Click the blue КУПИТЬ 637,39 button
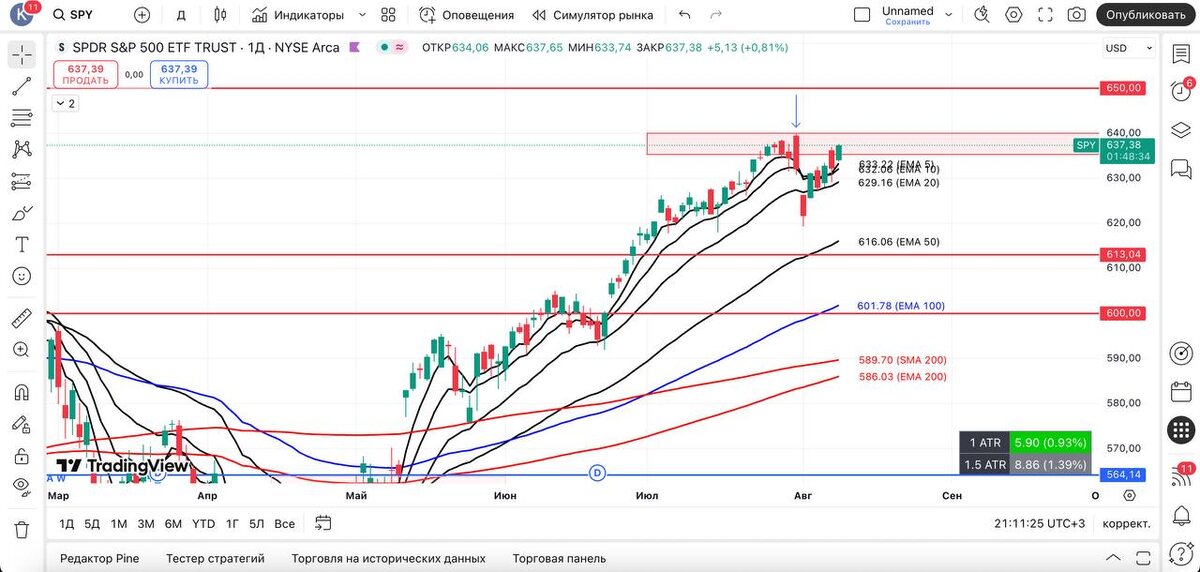 pos(178,74)
